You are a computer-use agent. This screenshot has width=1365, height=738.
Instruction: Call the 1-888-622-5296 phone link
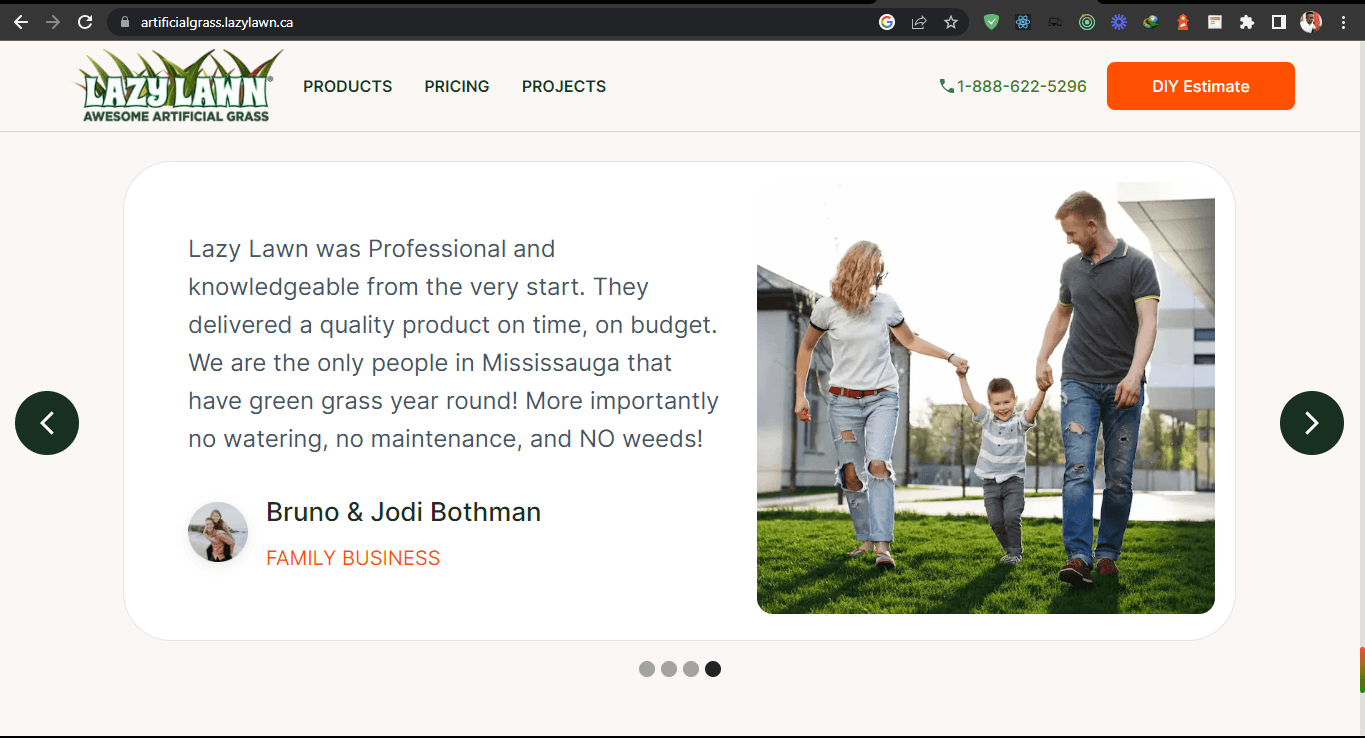[x=1013, y=86]
